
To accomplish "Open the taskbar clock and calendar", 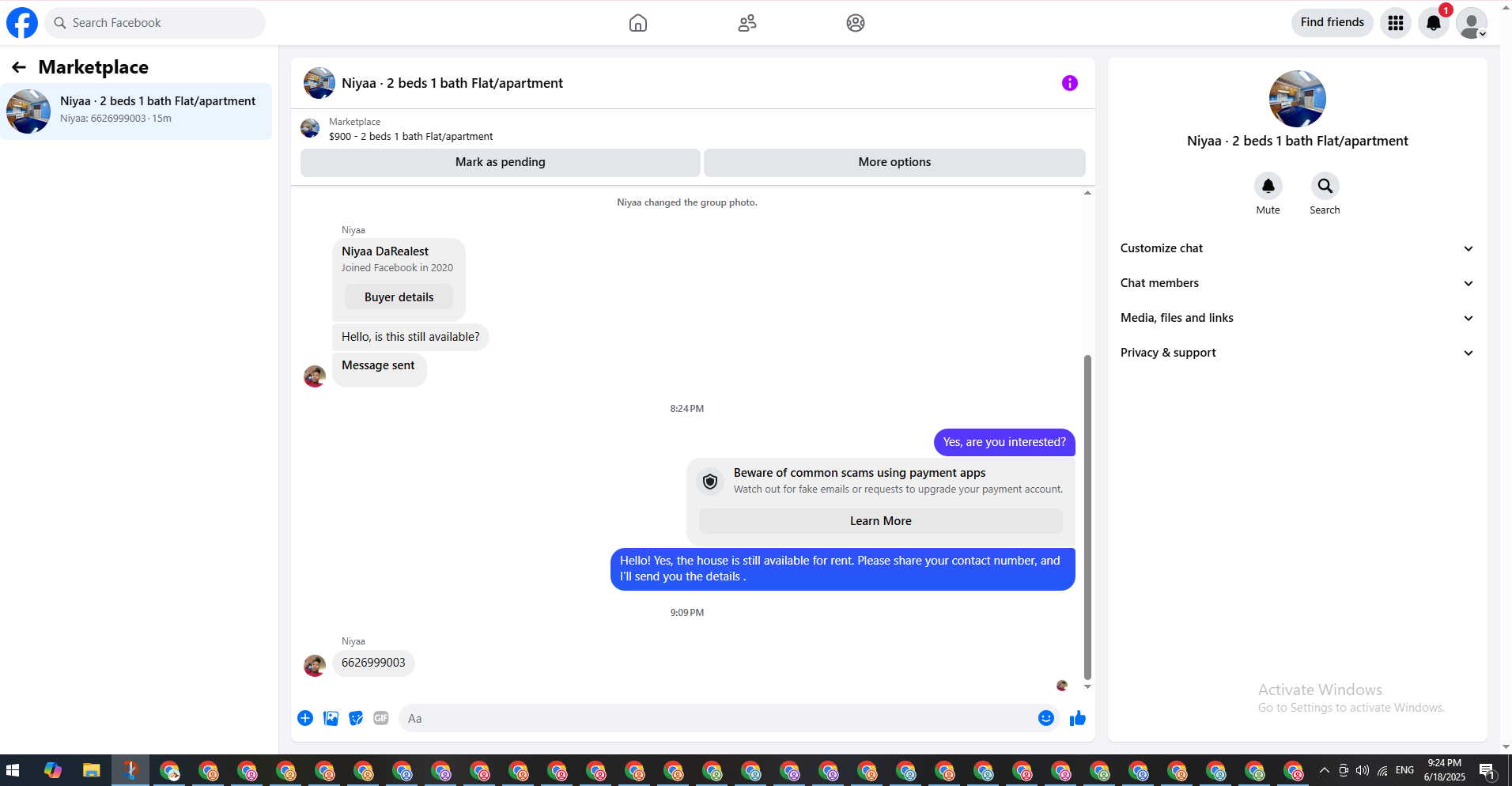I will point(1445,770).
